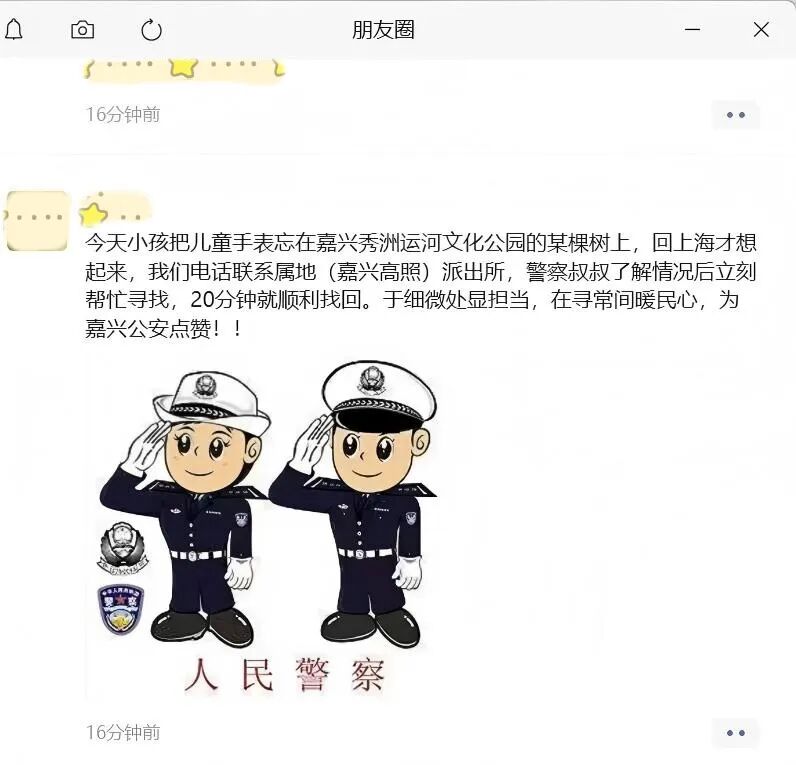This screenshot has width=796, height=765.
Task: Click the blurred nickname above the 嘉兴 post
Action: click(116, 210)
